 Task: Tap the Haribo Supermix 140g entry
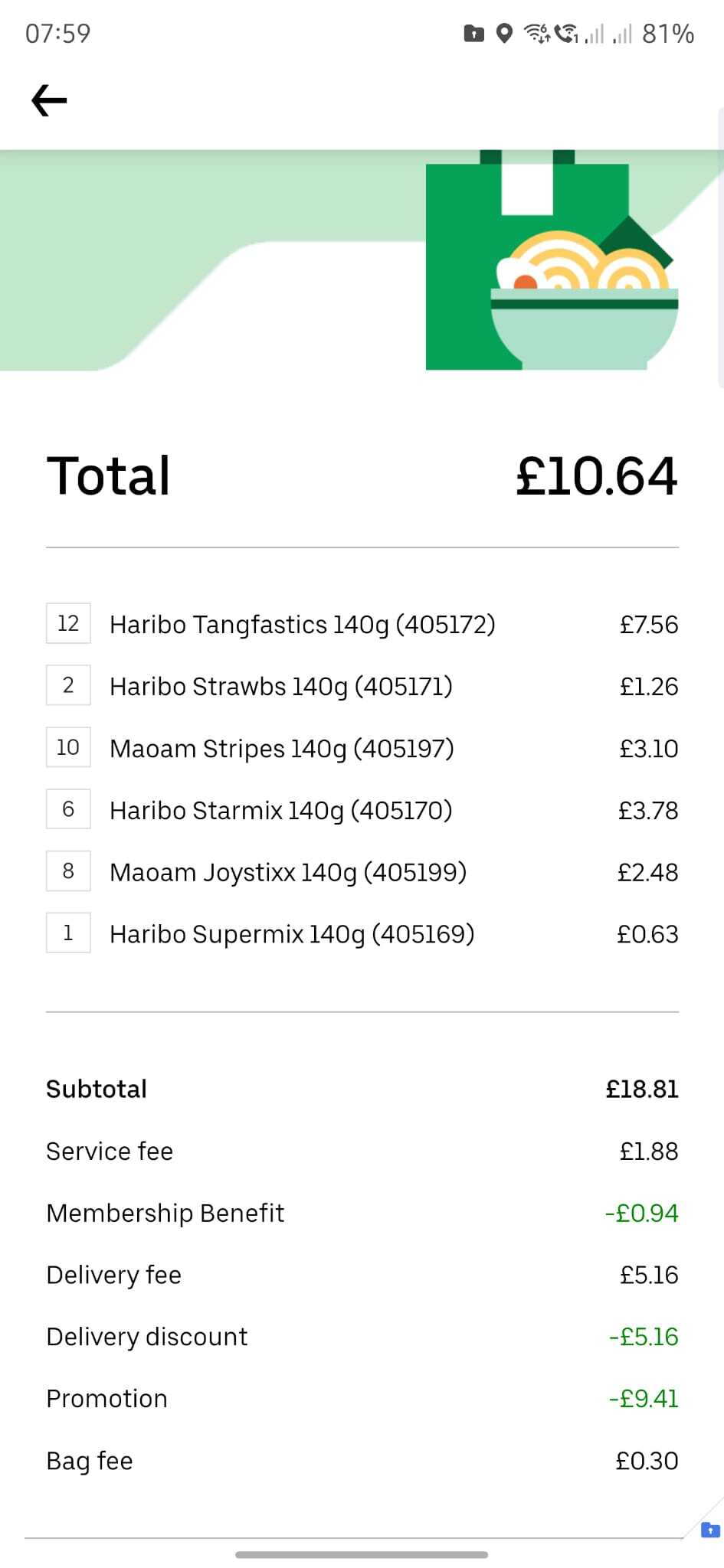click(x=292, y=934)
